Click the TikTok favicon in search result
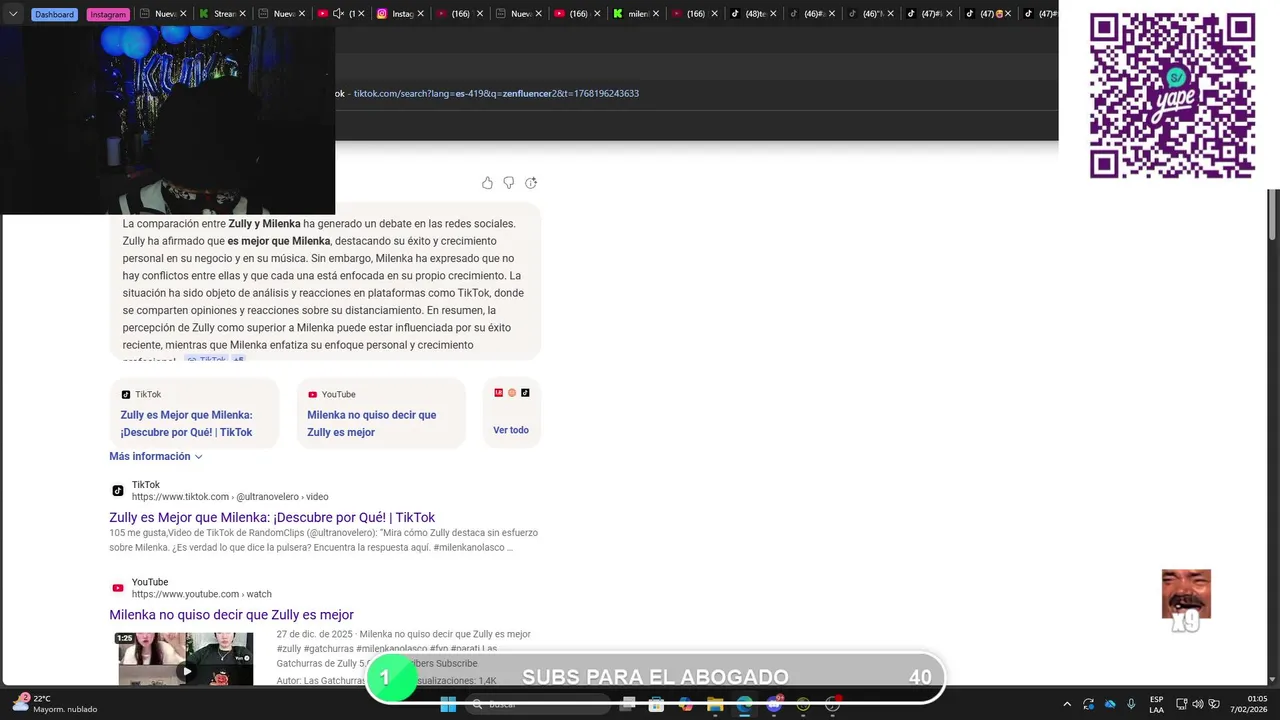 tap(118, 490)
